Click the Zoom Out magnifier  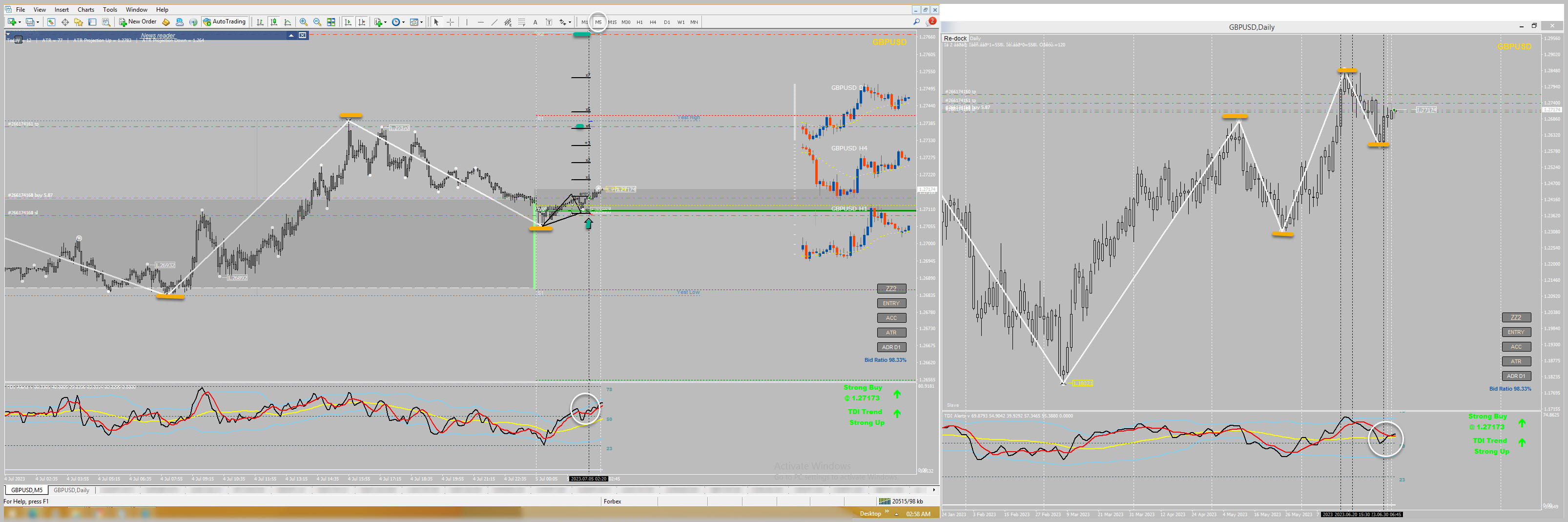pyautogui.click(x=317, y=22)
